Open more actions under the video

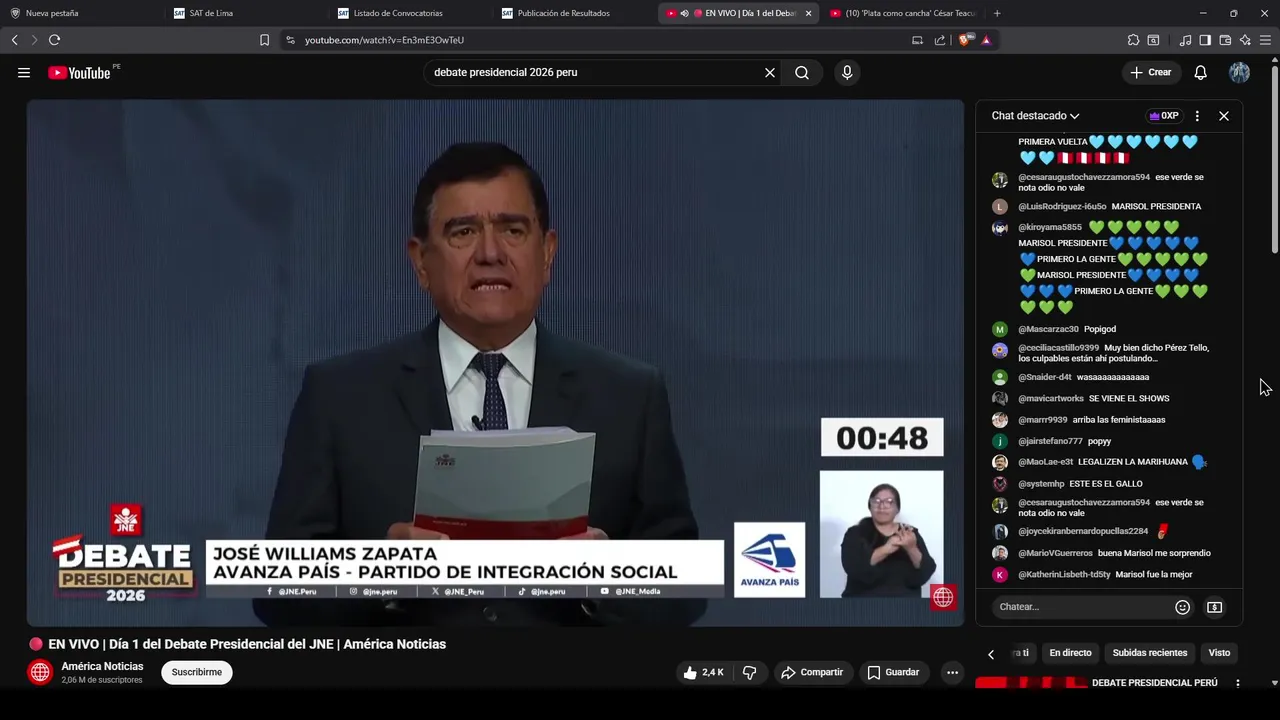click(x=952, y=672)
